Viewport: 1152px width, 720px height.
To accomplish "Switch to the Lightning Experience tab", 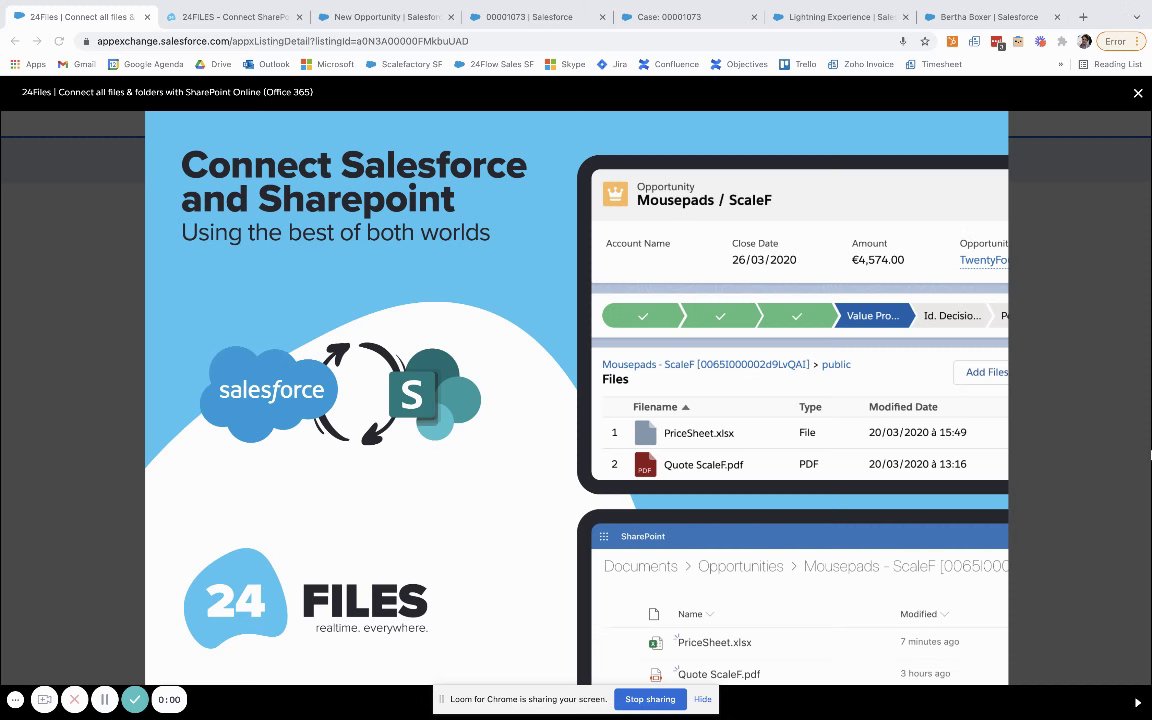I will pyautogui.click(x=840, y=17).
